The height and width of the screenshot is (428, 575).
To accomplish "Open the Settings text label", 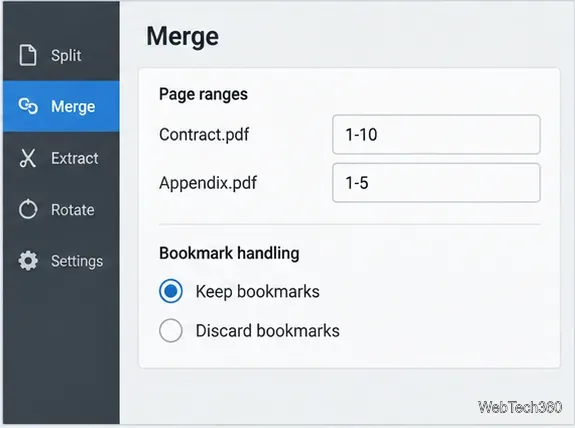I will (77, 261).
